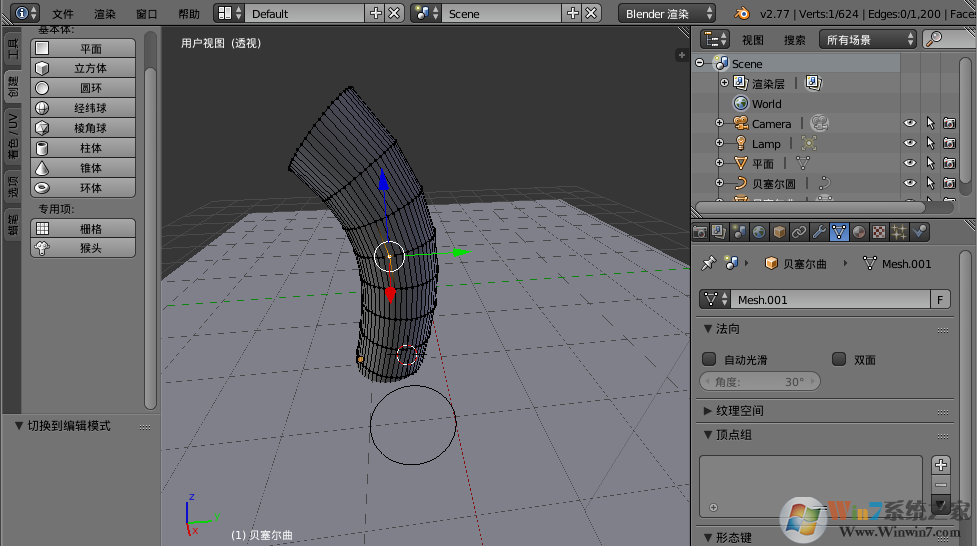Add a new vertex group with plus button

click(940, 465)
